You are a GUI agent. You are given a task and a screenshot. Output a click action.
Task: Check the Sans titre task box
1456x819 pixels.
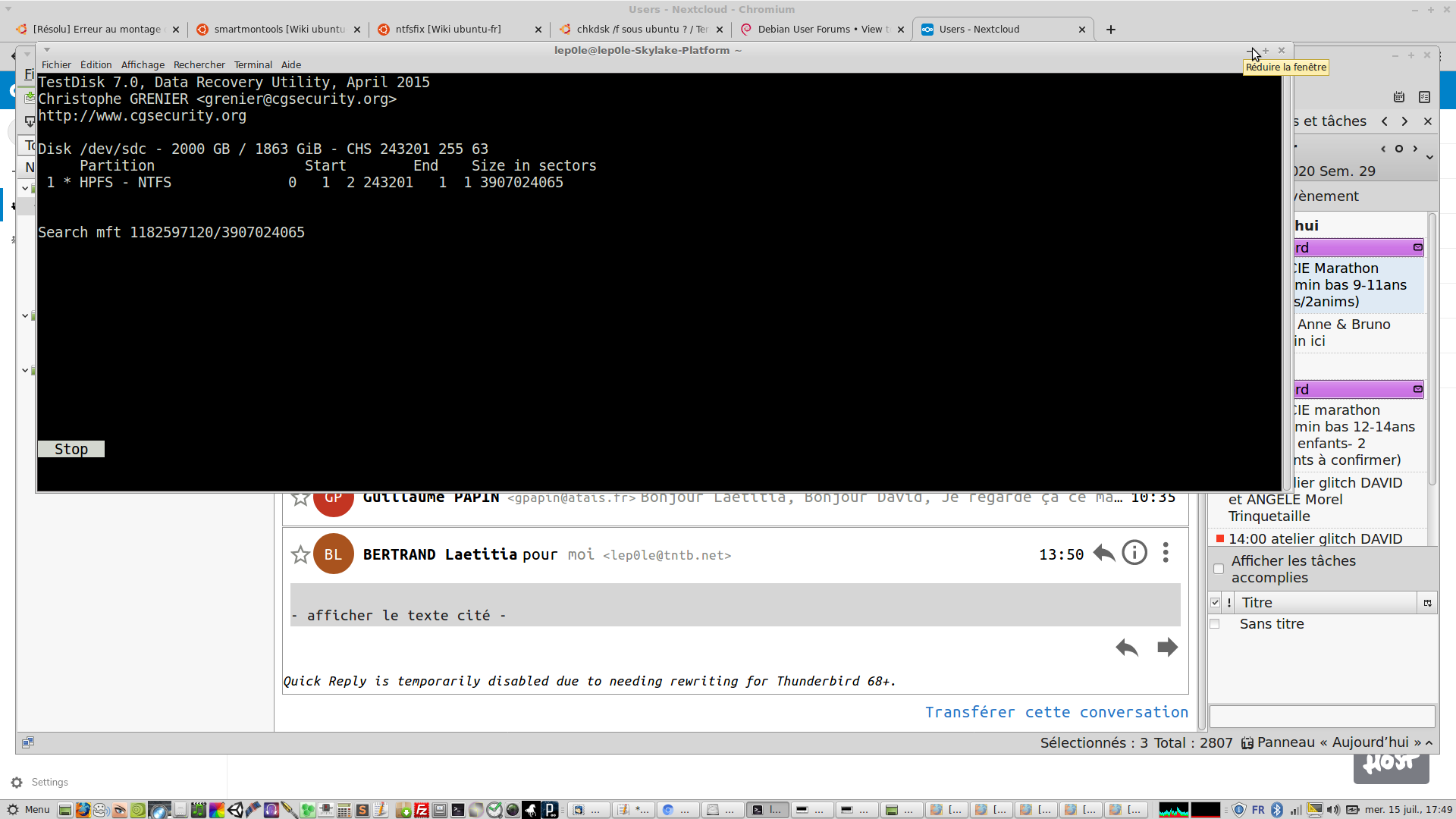point(1215,624)
